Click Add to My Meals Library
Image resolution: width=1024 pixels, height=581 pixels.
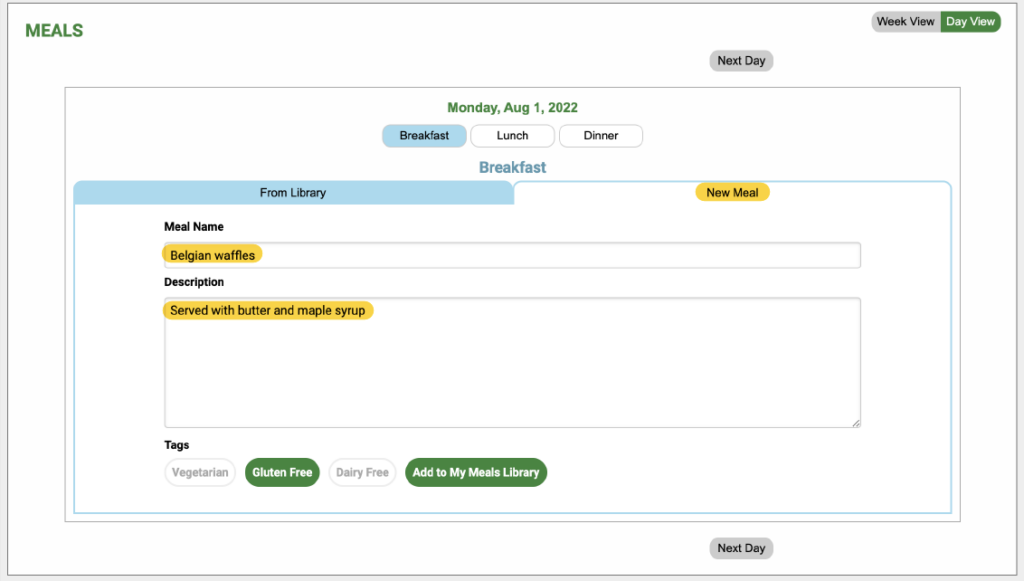pos(476,473)
